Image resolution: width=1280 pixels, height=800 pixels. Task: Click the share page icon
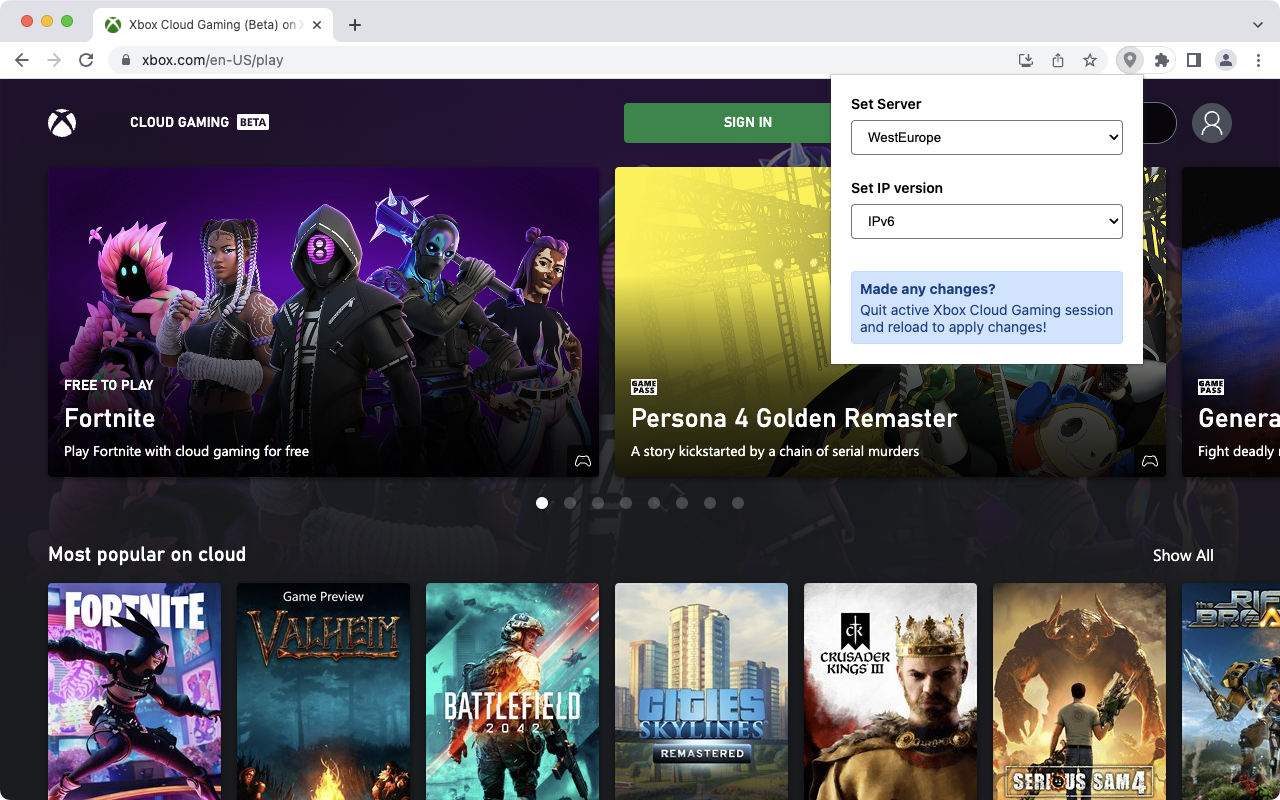(x=1058, y=60)
